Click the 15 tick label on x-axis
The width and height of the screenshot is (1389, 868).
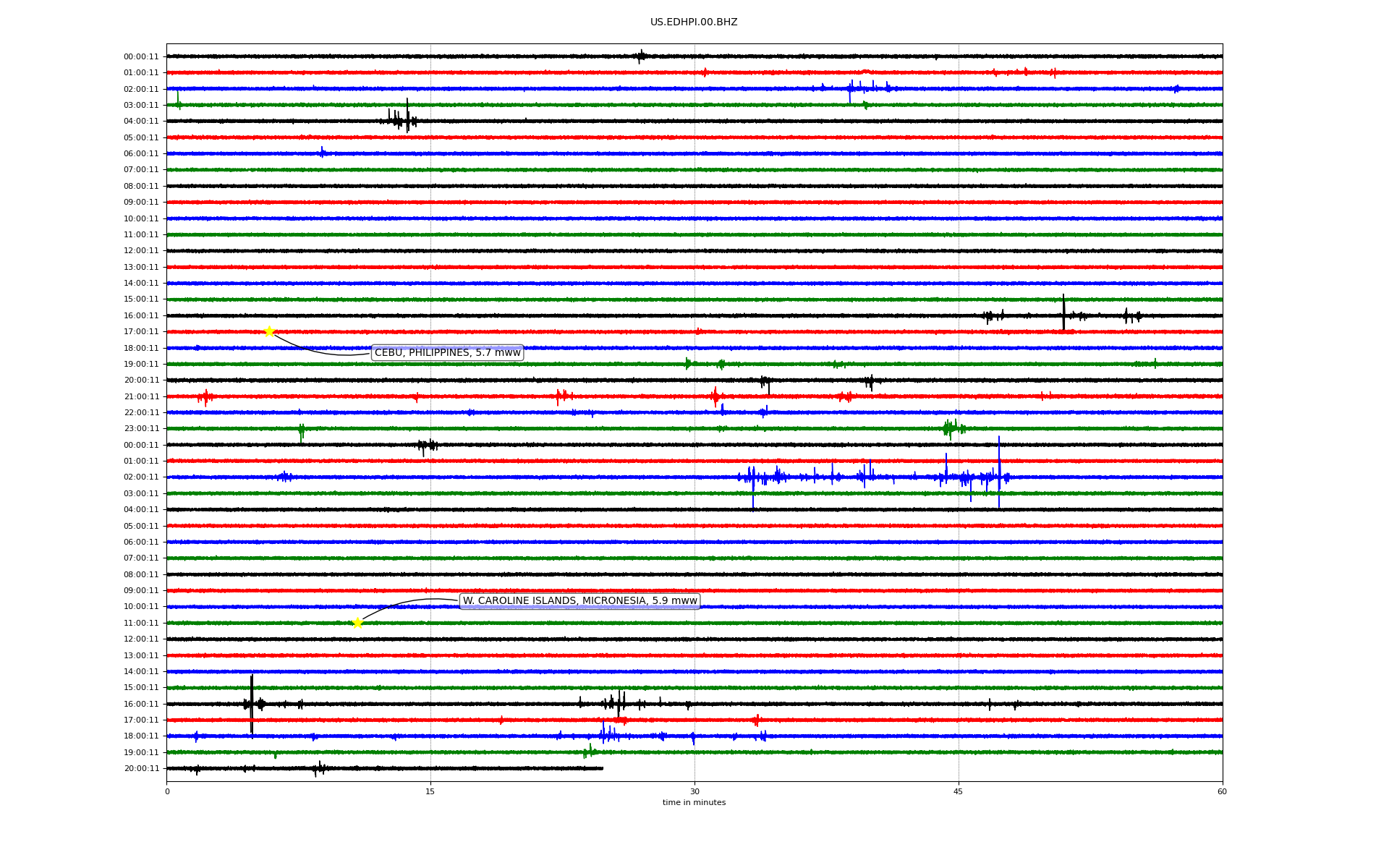click(430, 791)
